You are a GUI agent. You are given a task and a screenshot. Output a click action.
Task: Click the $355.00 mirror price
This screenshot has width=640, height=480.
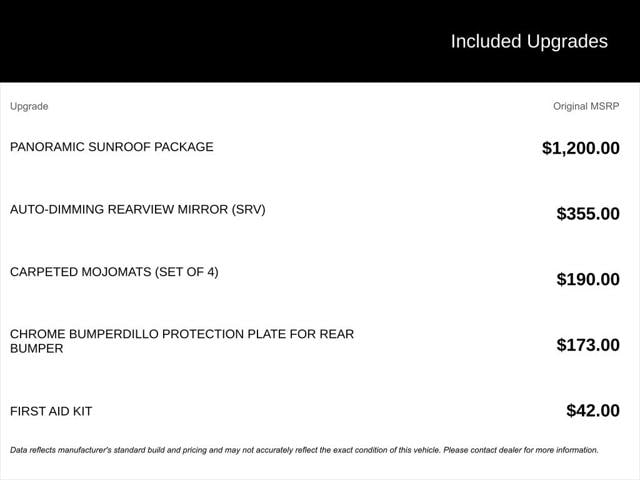588,213
